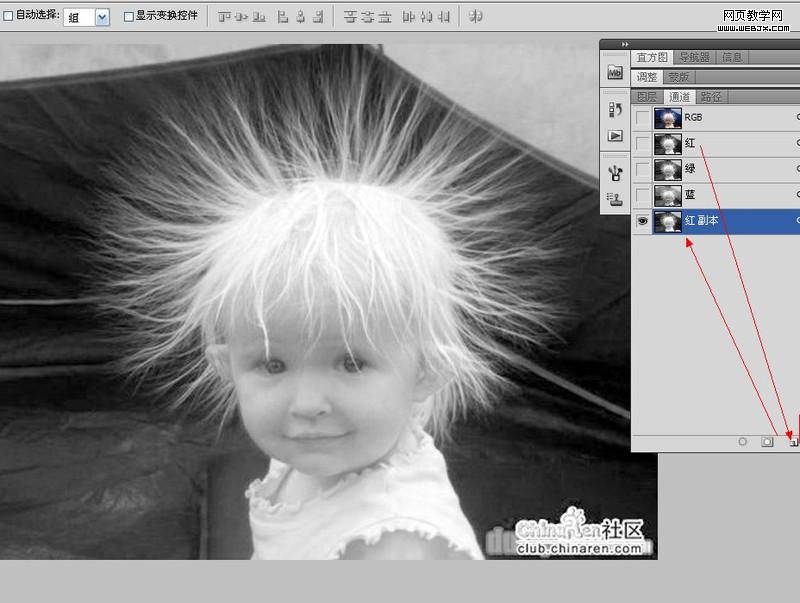Open the Clone Source stamp icon
800x603 pixels.
coord(615,198)
